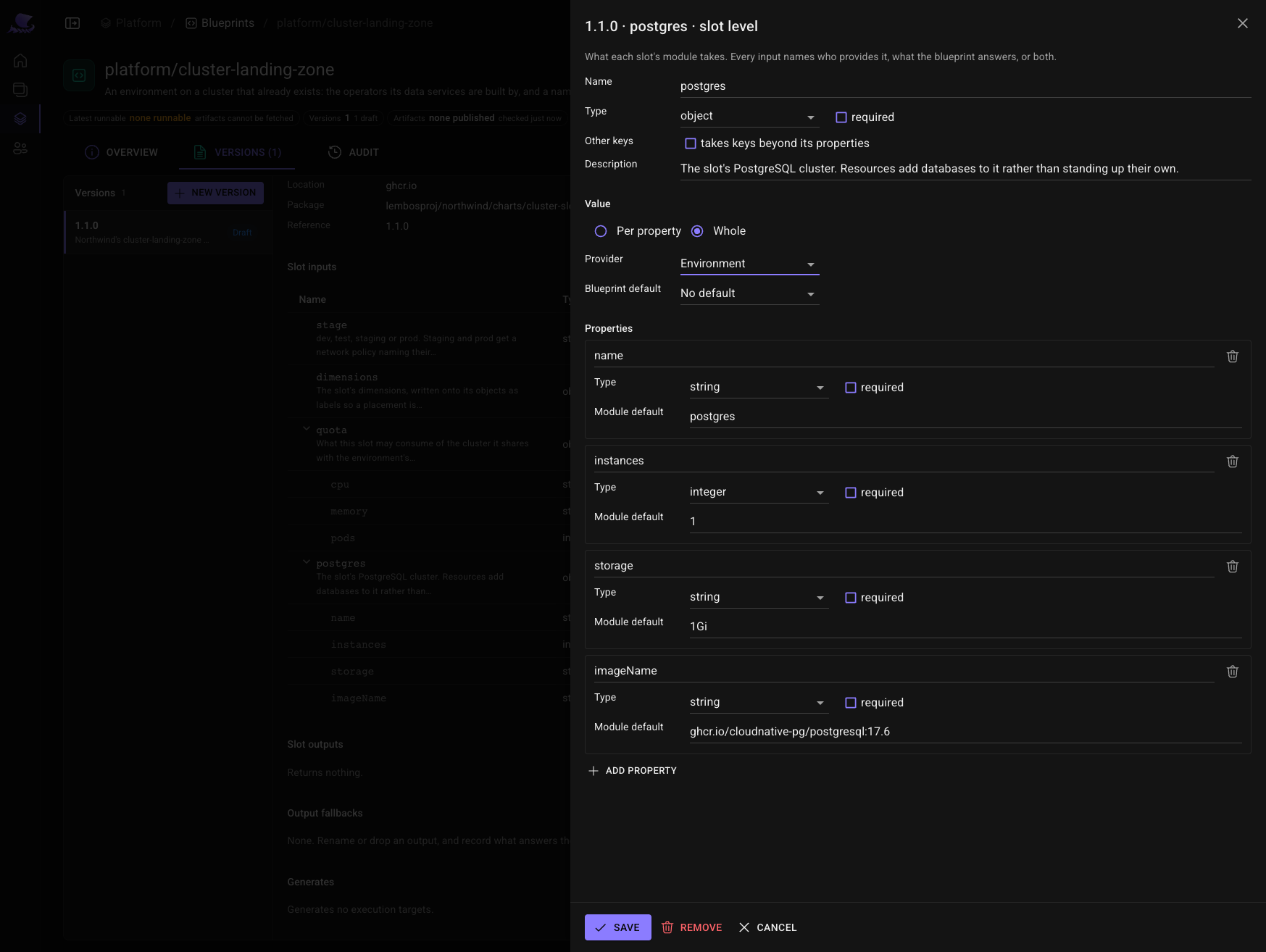This screenshot has height=952, width=1266.
Task: Remove the postgres slot input
Action: 692,927
